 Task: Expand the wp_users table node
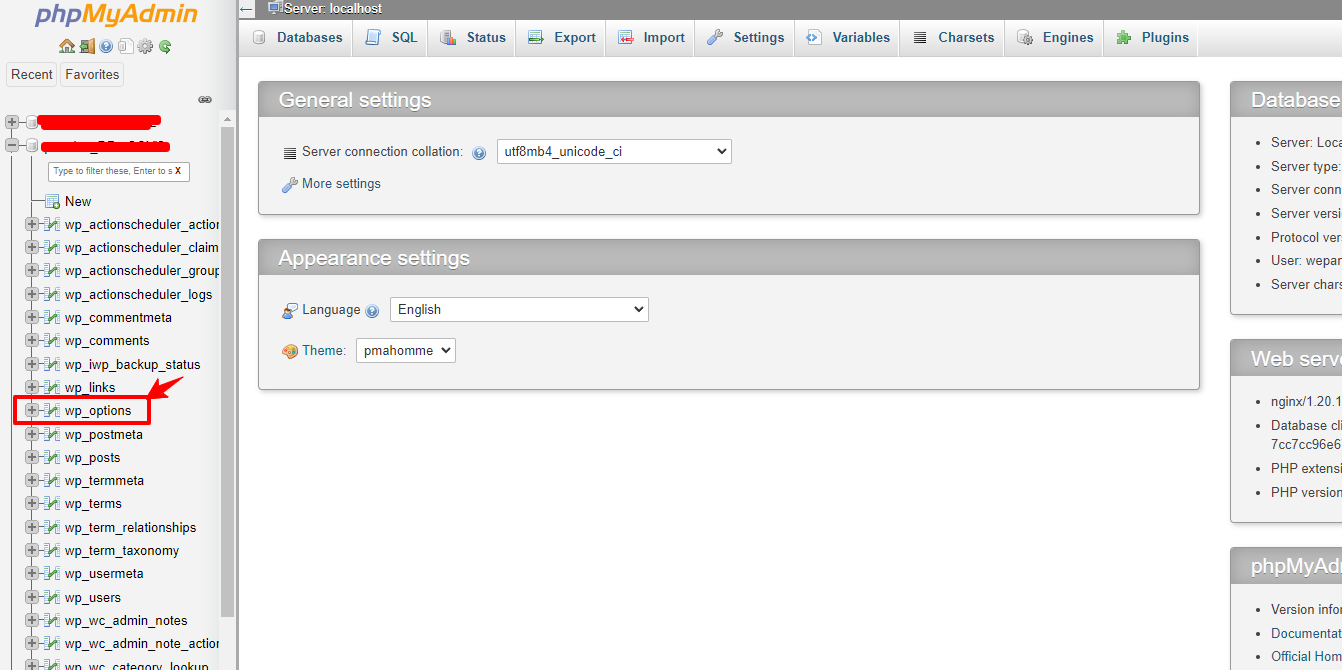click(x=32, y=597)
